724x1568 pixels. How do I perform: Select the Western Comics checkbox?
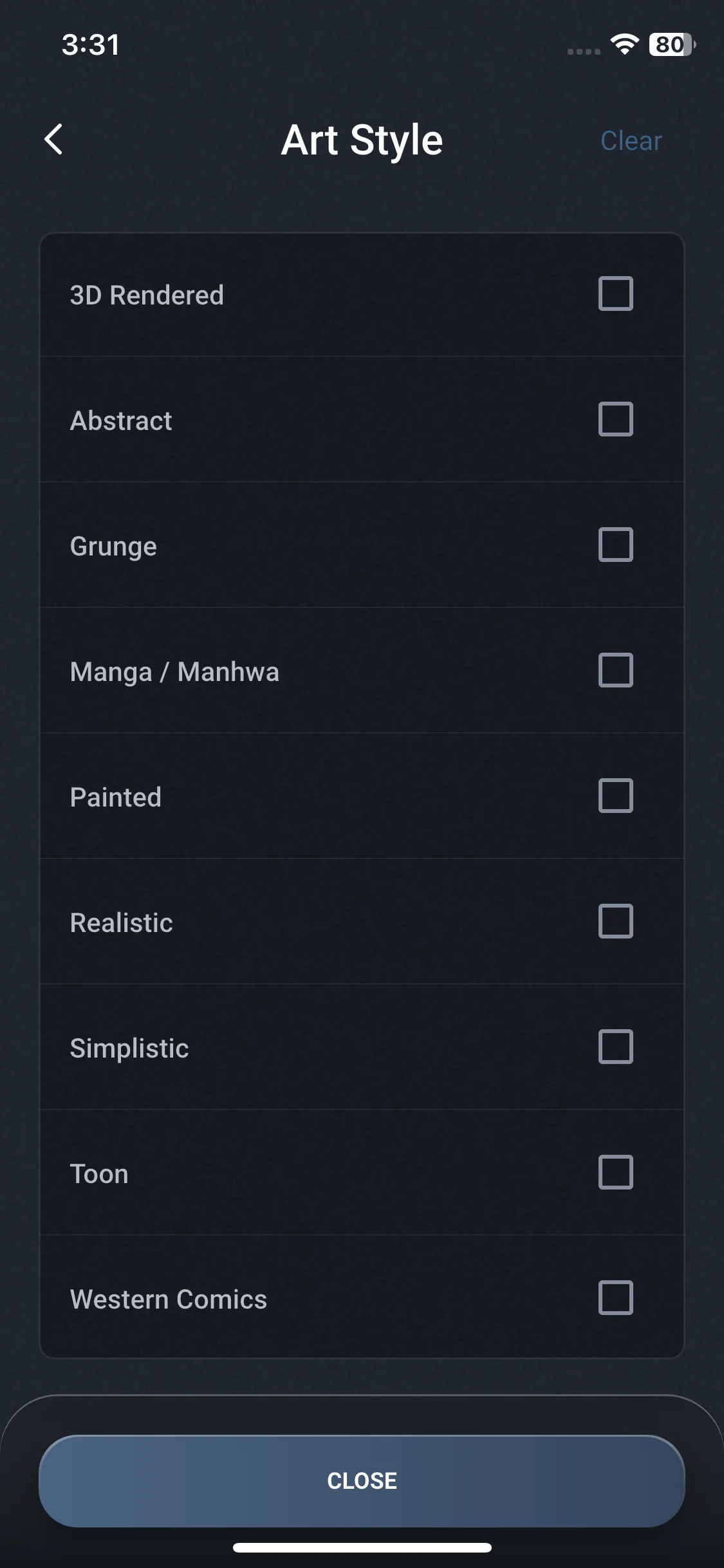pyautogui.click(x=615, y=1298)
